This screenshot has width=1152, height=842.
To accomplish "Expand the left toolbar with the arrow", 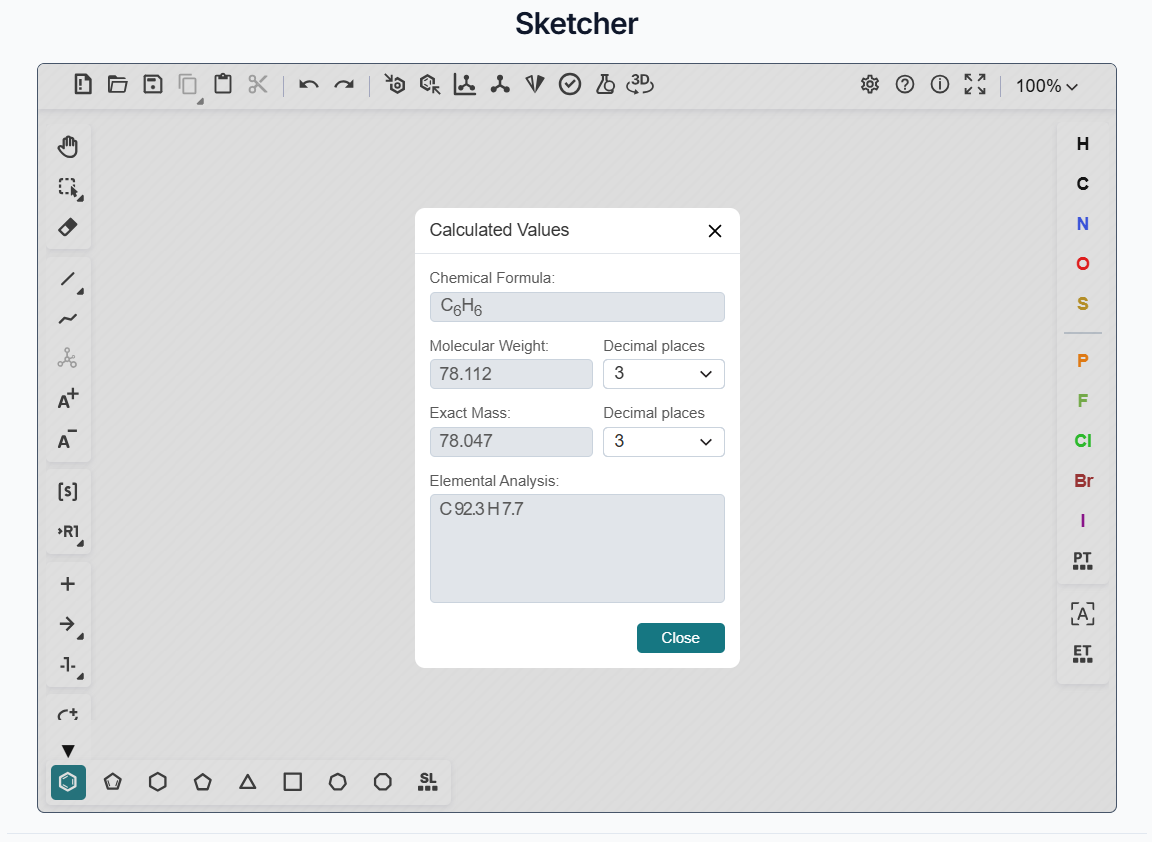I will pos(68,750).
